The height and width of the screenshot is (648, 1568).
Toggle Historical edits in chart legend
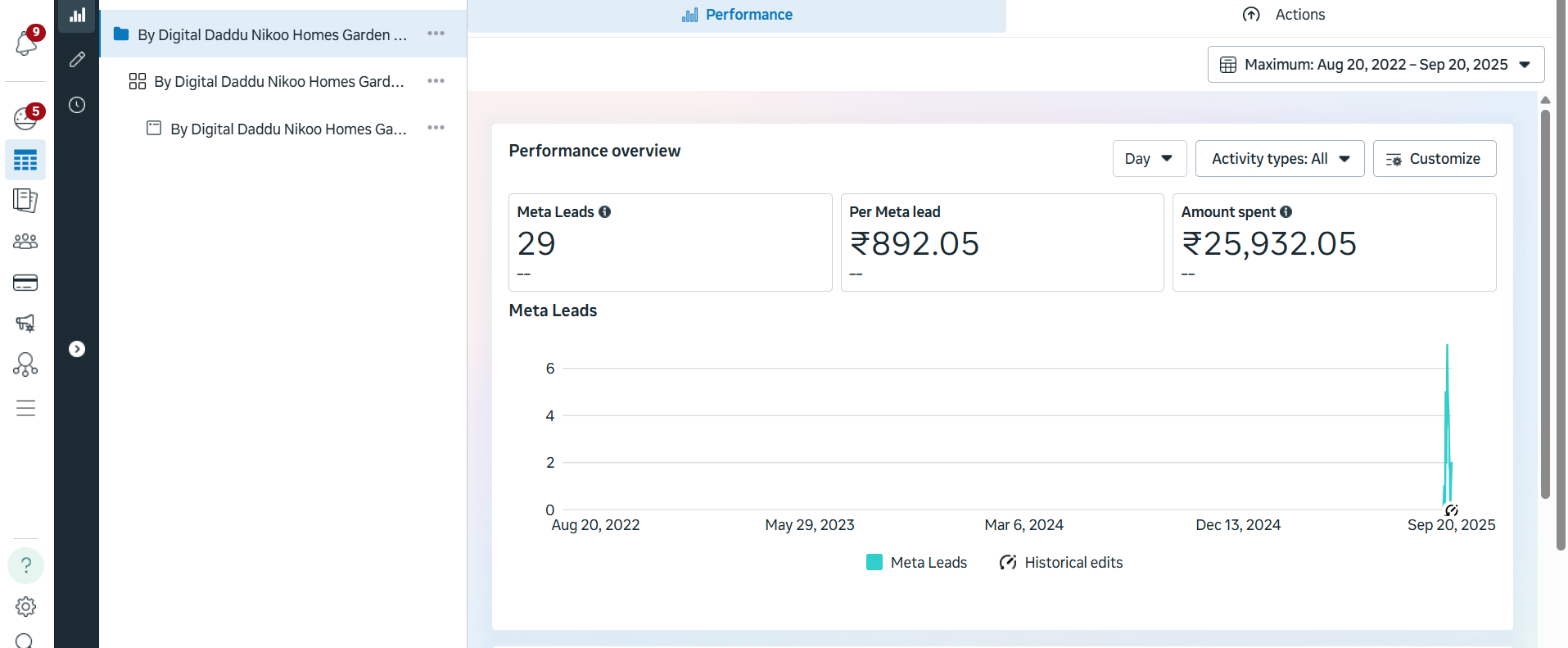1061,563
